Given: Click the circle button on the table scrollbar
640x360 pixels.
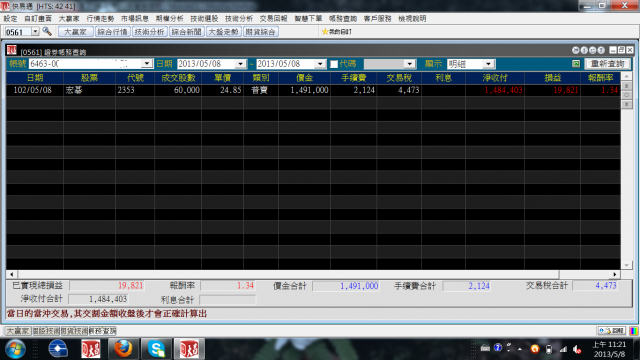Looking at the screenshot, I should coord(627,95).
